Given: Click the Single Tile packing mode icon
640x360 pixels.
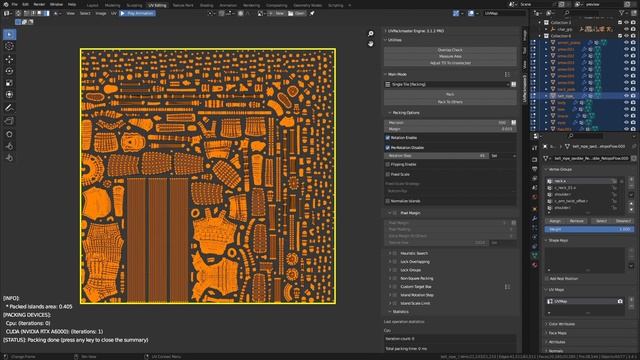Looking at the screenshot, I should (x=388, y=84).
